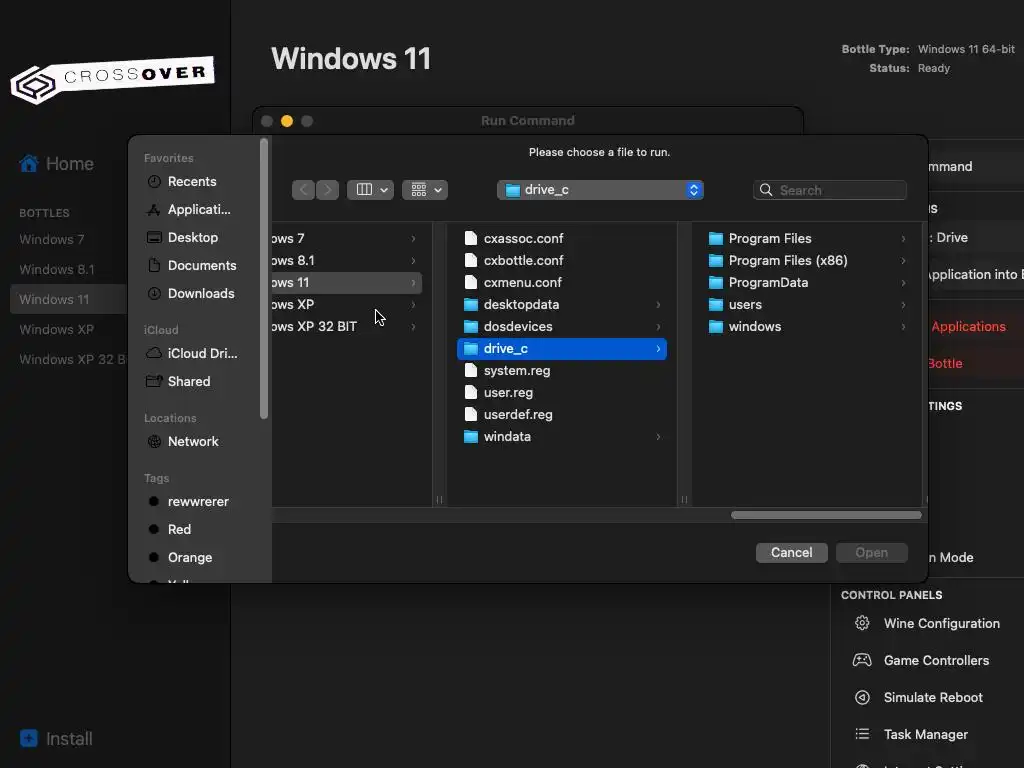
Task: Open the column view mode dropdown
Action: 370,190
